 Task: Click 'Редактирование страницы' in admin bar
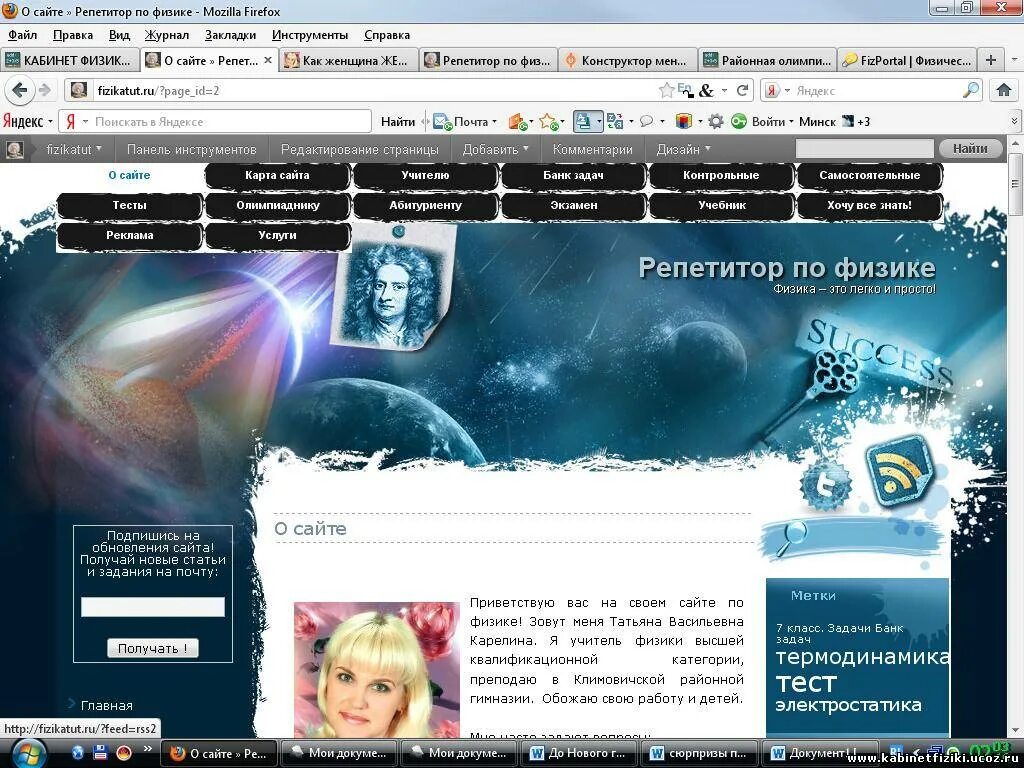pos(359,150)
